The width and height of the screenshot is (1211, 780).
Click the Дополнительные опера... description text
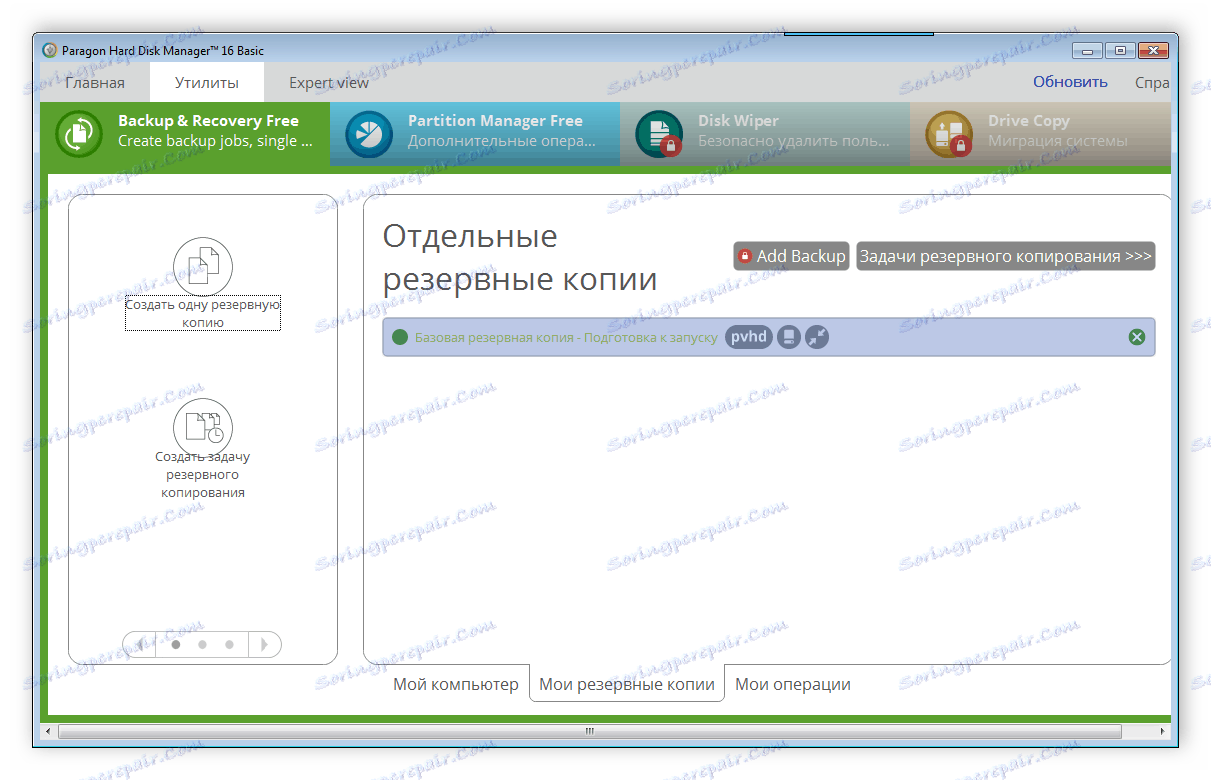502,142
